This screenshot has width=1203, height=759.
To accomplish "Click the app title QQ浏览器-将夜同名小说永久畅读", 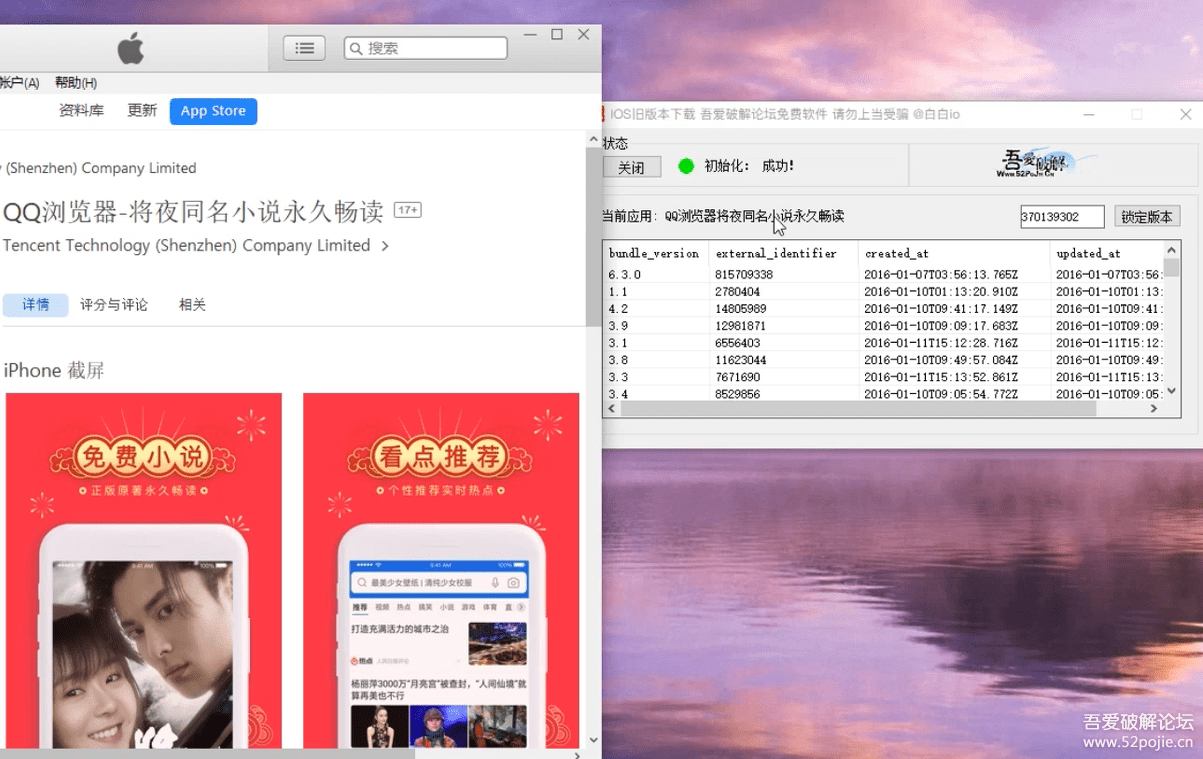I will pos(193,211).
